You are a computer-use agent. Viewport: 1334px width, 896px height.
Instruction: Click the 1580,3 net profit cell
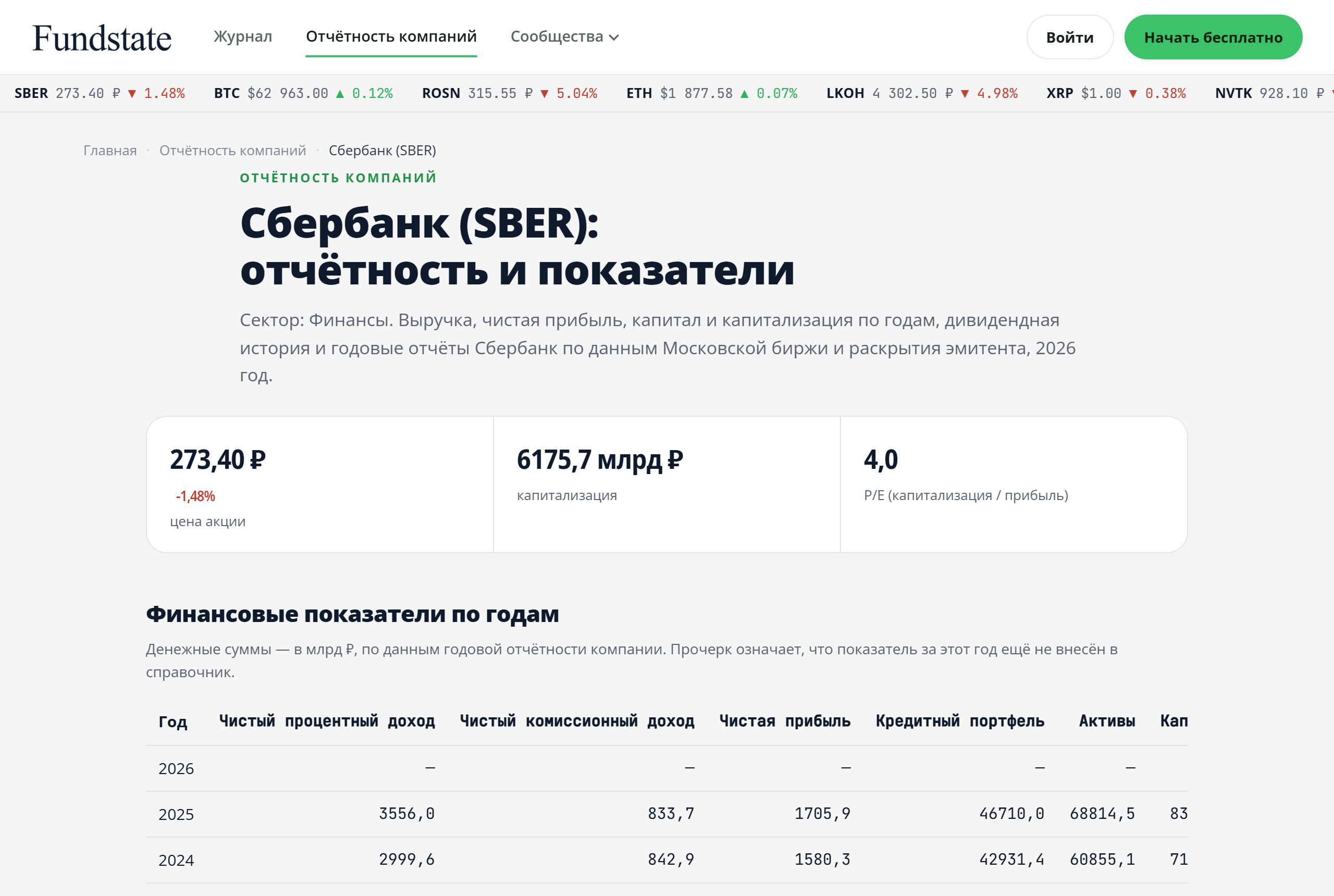tap(822, 860)
